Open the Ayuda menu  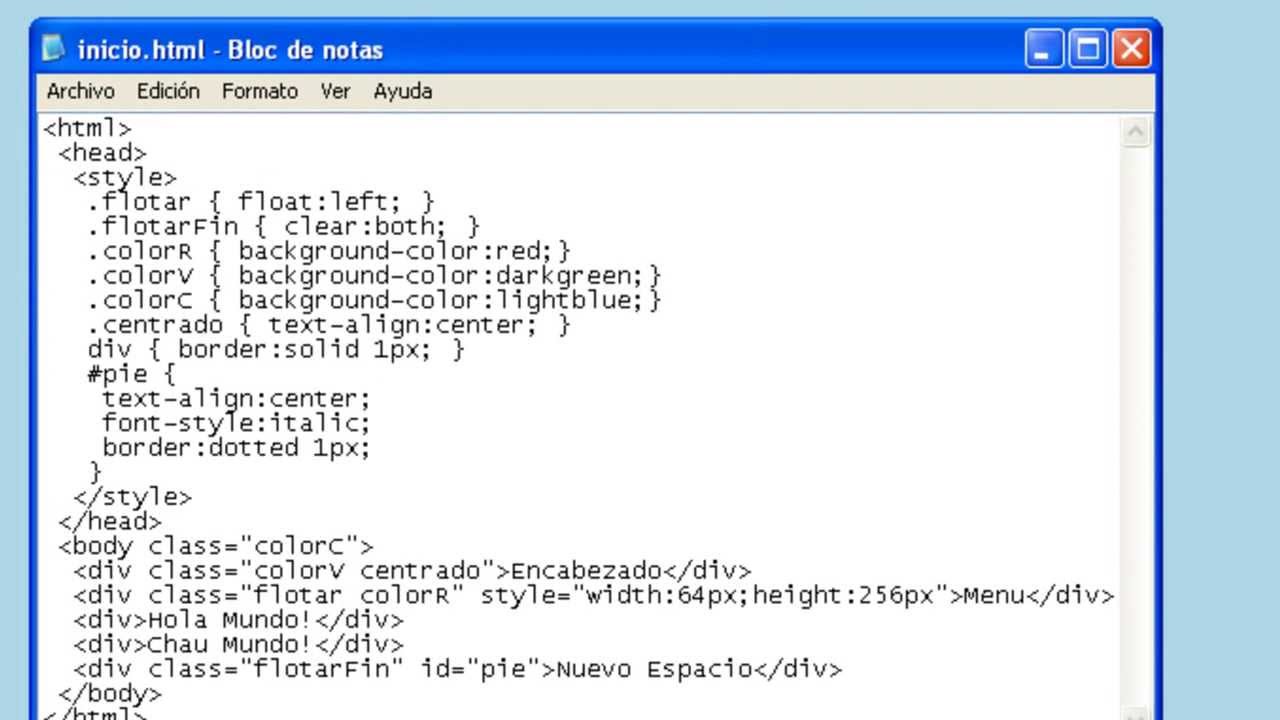point(402,91)
